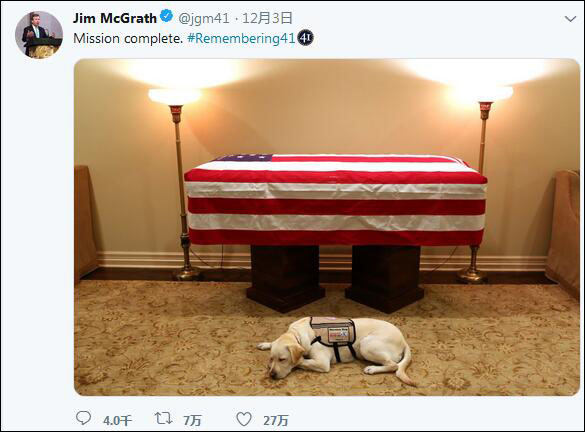585x432 pixels.
Task: Click the blue verified badge
Action: point(166,16)
